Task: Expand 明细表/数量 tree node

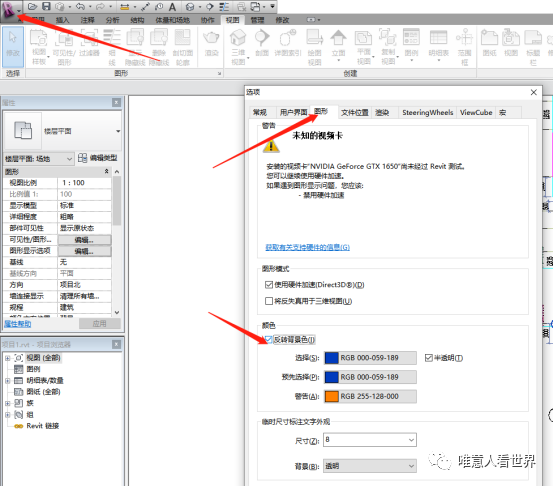Action: point(7,381)
